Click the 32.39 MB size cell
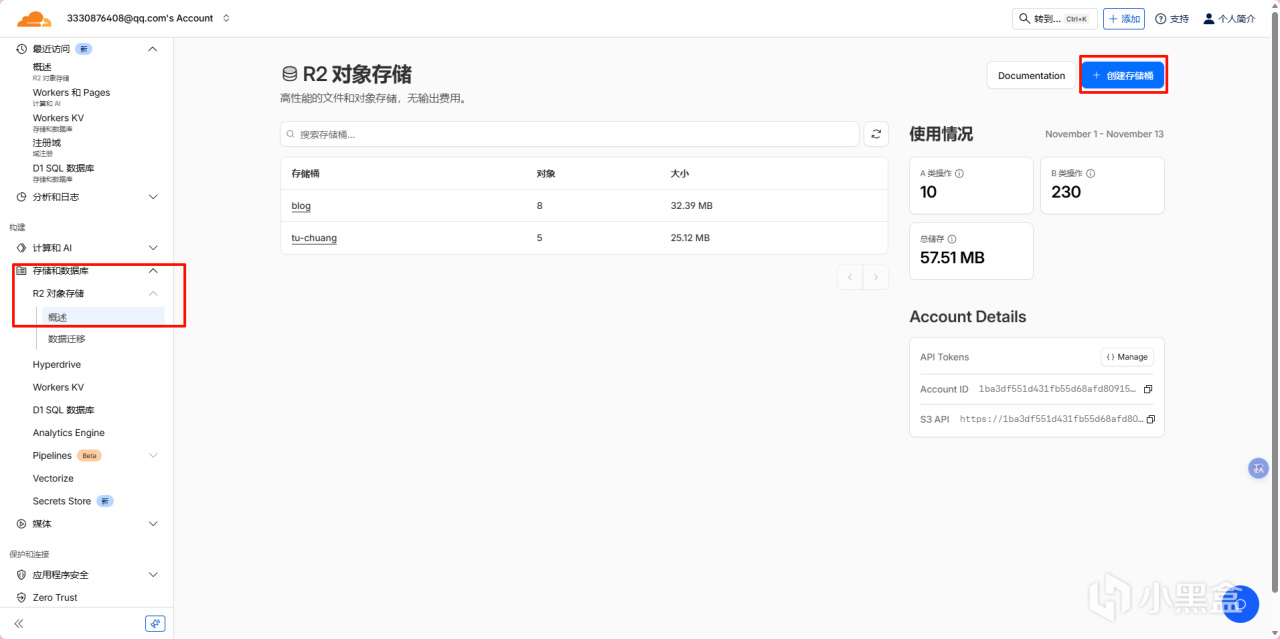The height and width of the screenshot is (639, 1280). 691,206
